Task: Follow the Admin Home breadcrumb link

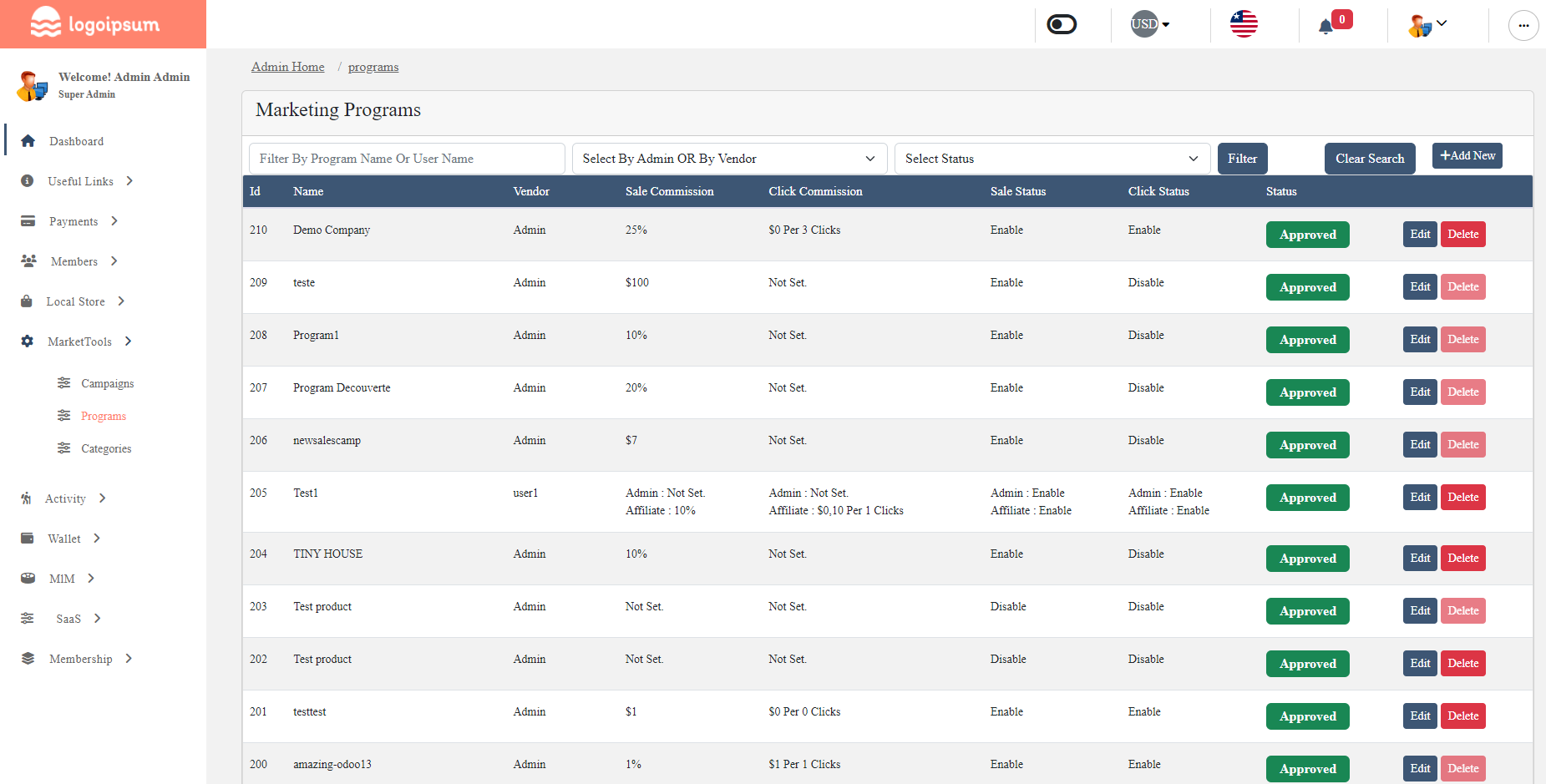Action: pos(287,67)
